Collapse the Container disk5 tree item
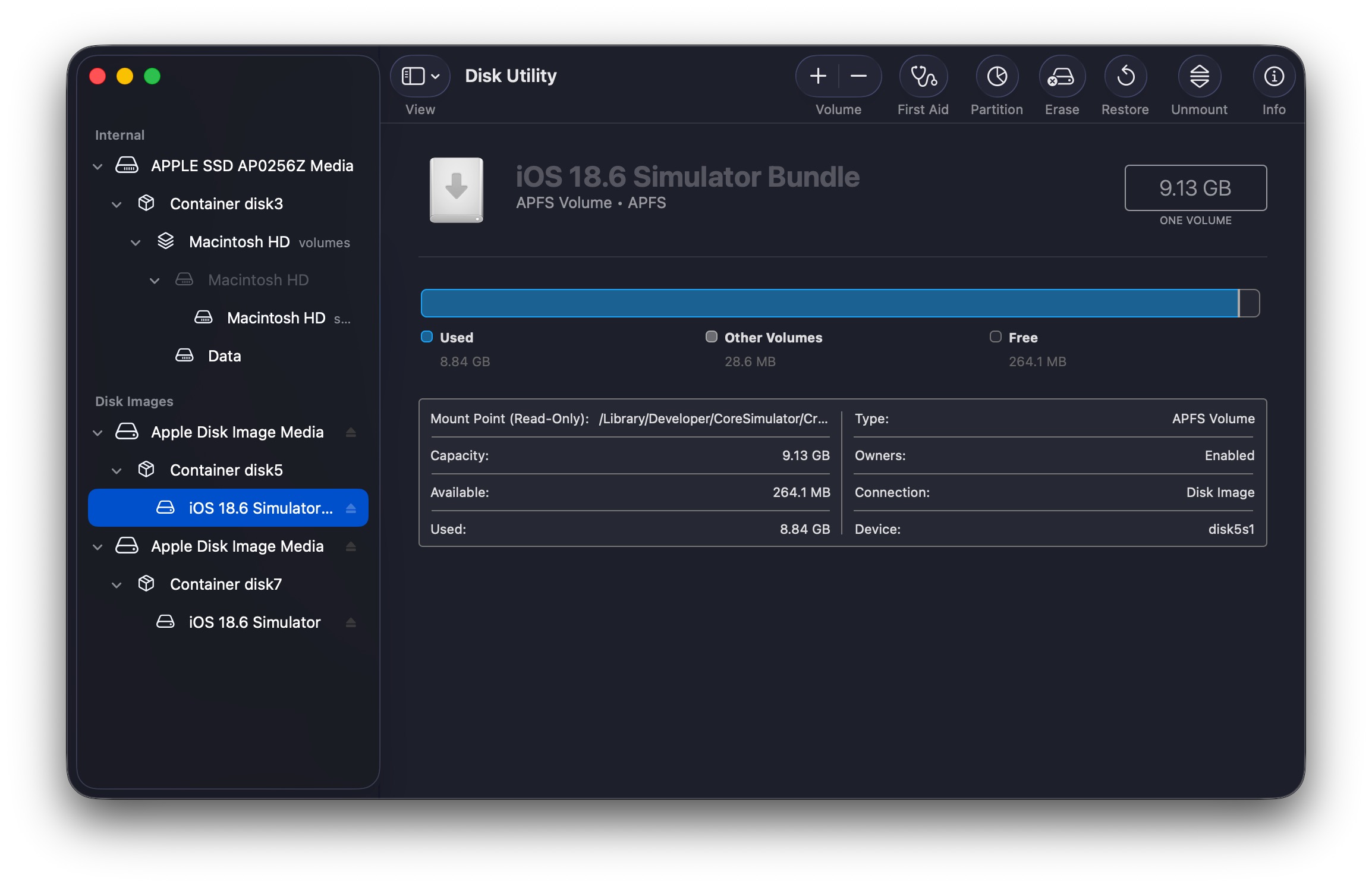Screen dimensions: 1372x887 117,470
